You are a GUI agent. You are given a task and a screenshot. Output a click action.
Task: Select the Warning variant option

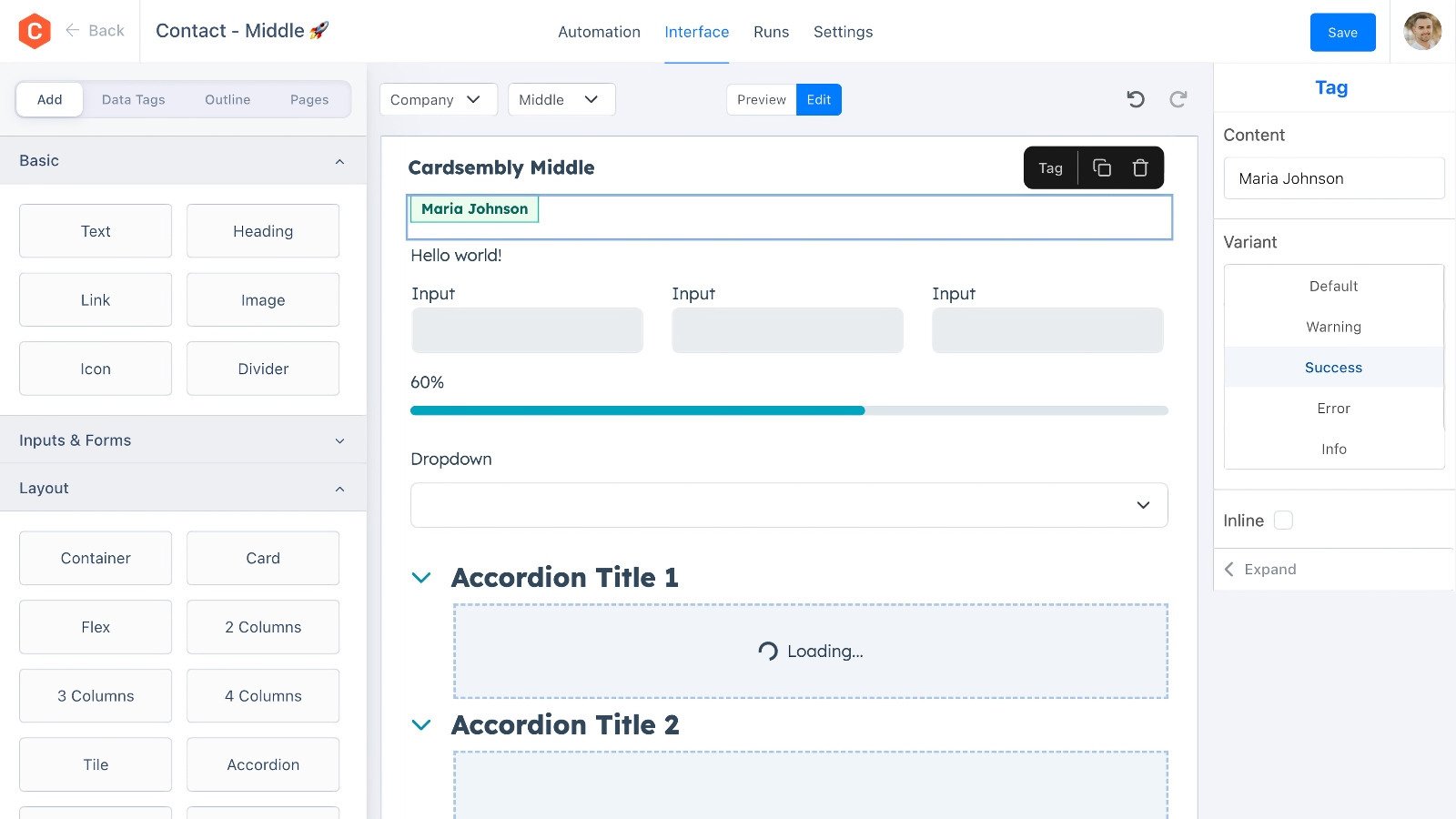[x=1333, y=327]
